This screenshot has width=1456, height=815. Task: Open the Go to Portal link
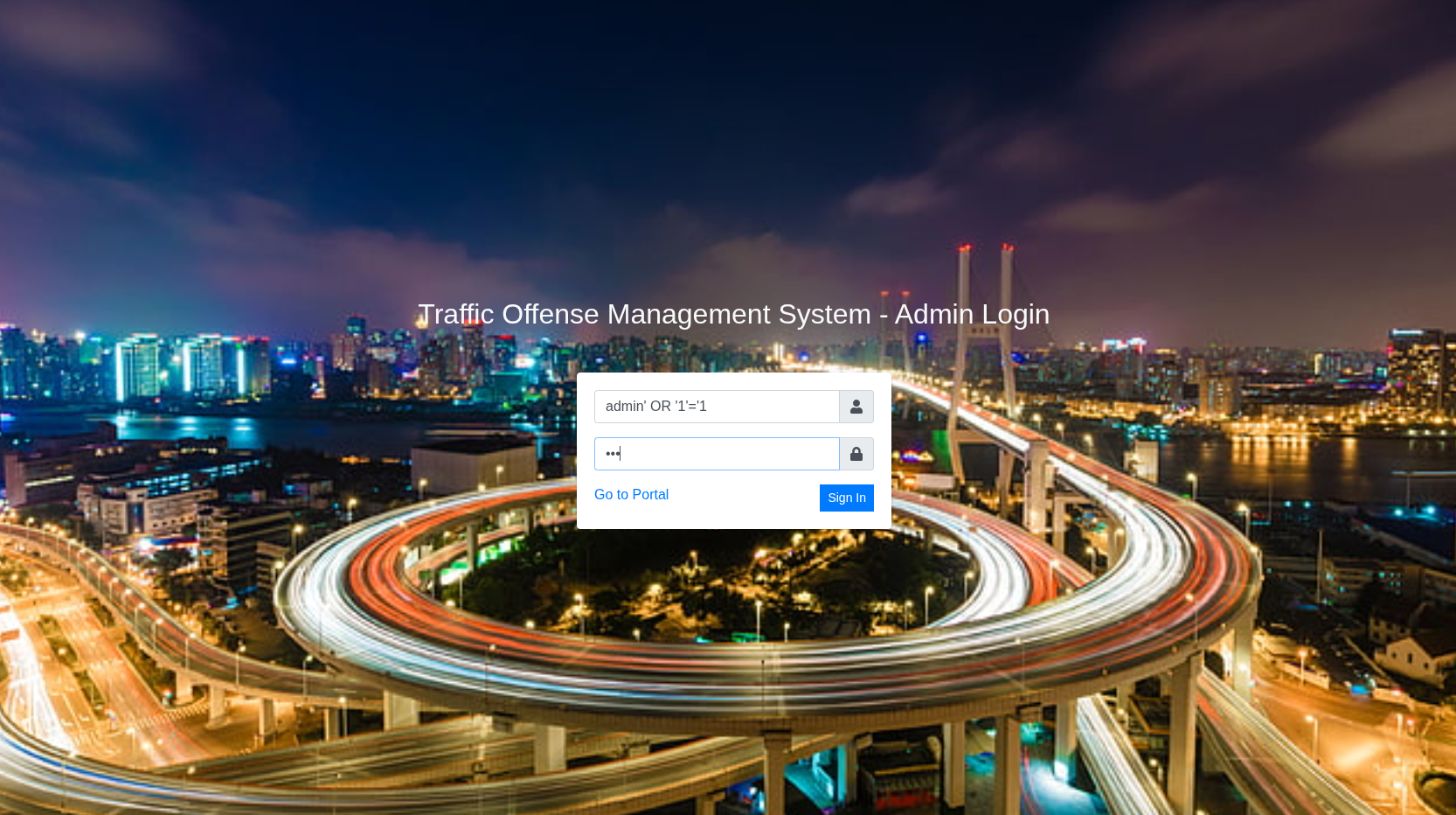631,495
